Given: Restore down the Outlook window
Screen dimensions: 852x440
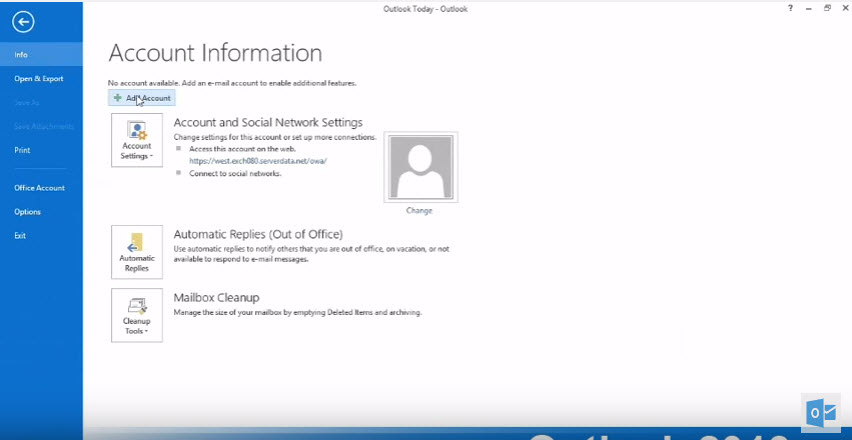Looking at the screenshot, I should click(x=827, y=8).
